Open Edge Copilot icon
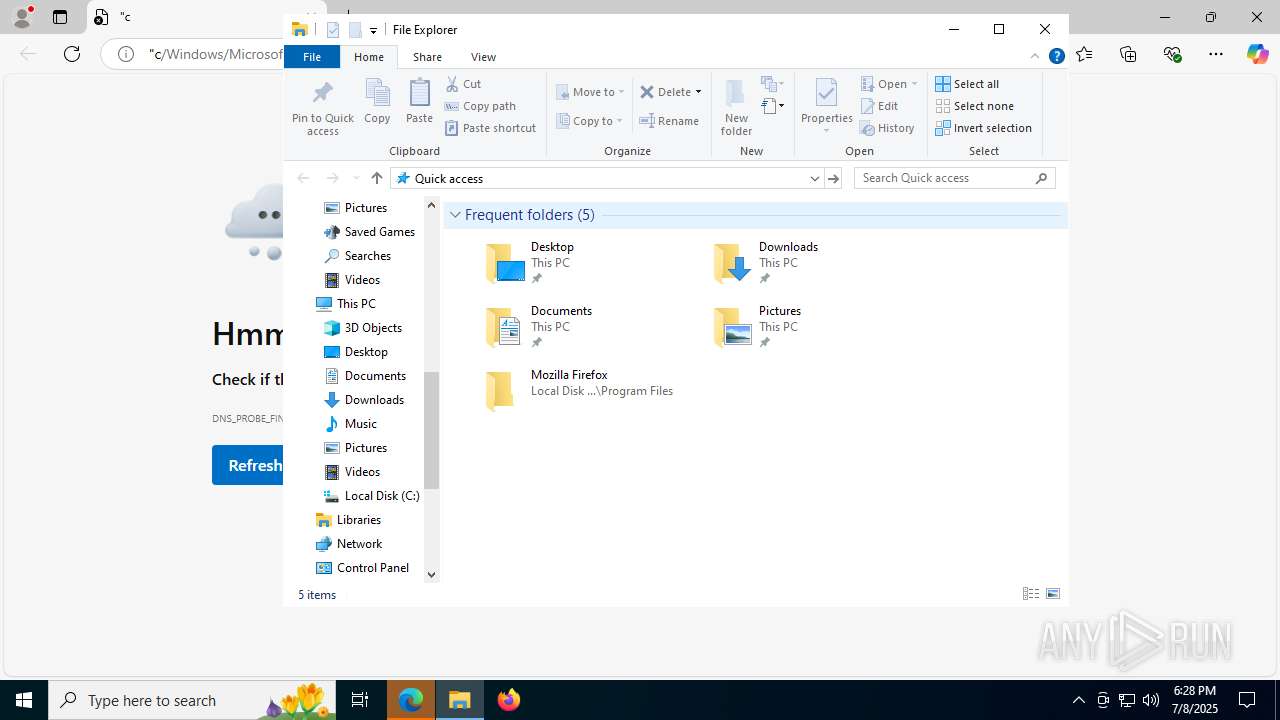The image size is (1280, 720). 1257,54
